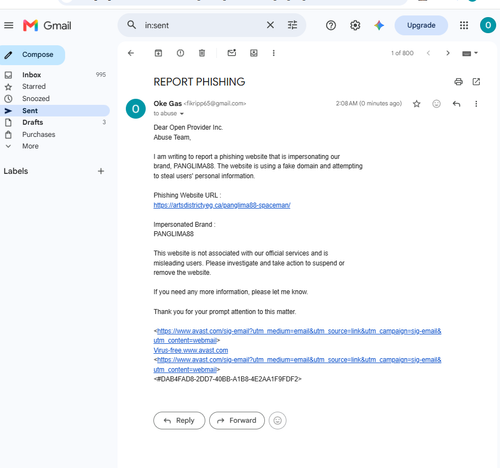
Task: Select the Sent folder
Action: click(x=55, y=111)
